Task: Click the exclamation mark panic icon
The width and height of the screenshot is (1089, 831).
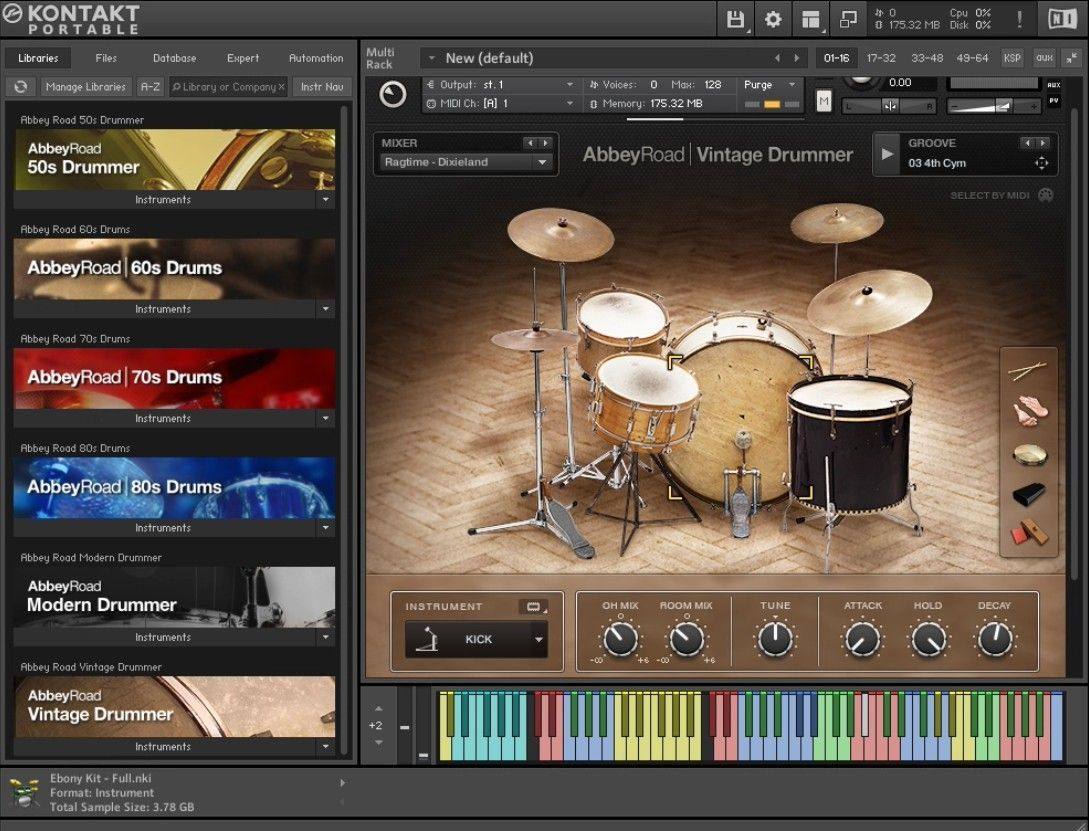Action: click(x=1019, y=19)
